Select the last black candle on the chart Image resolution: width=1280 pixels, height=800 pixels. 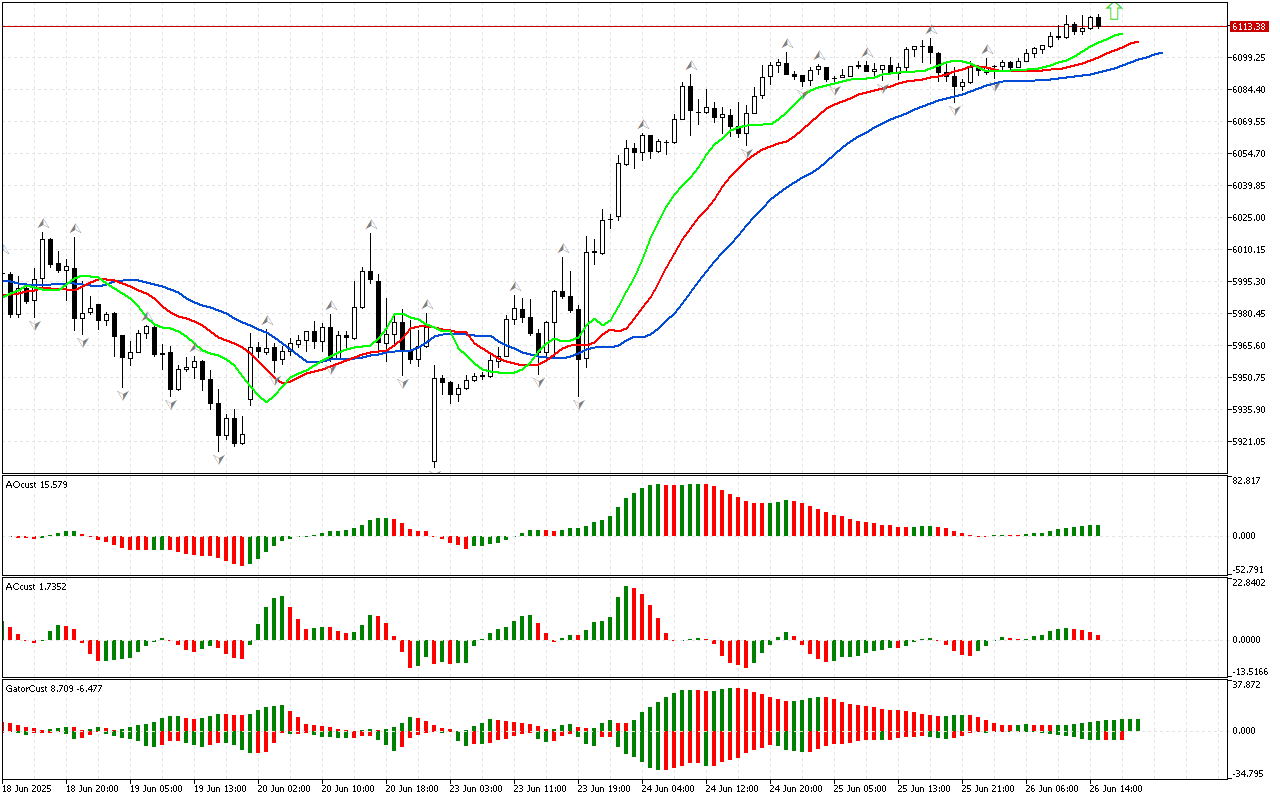(1099, 21)
